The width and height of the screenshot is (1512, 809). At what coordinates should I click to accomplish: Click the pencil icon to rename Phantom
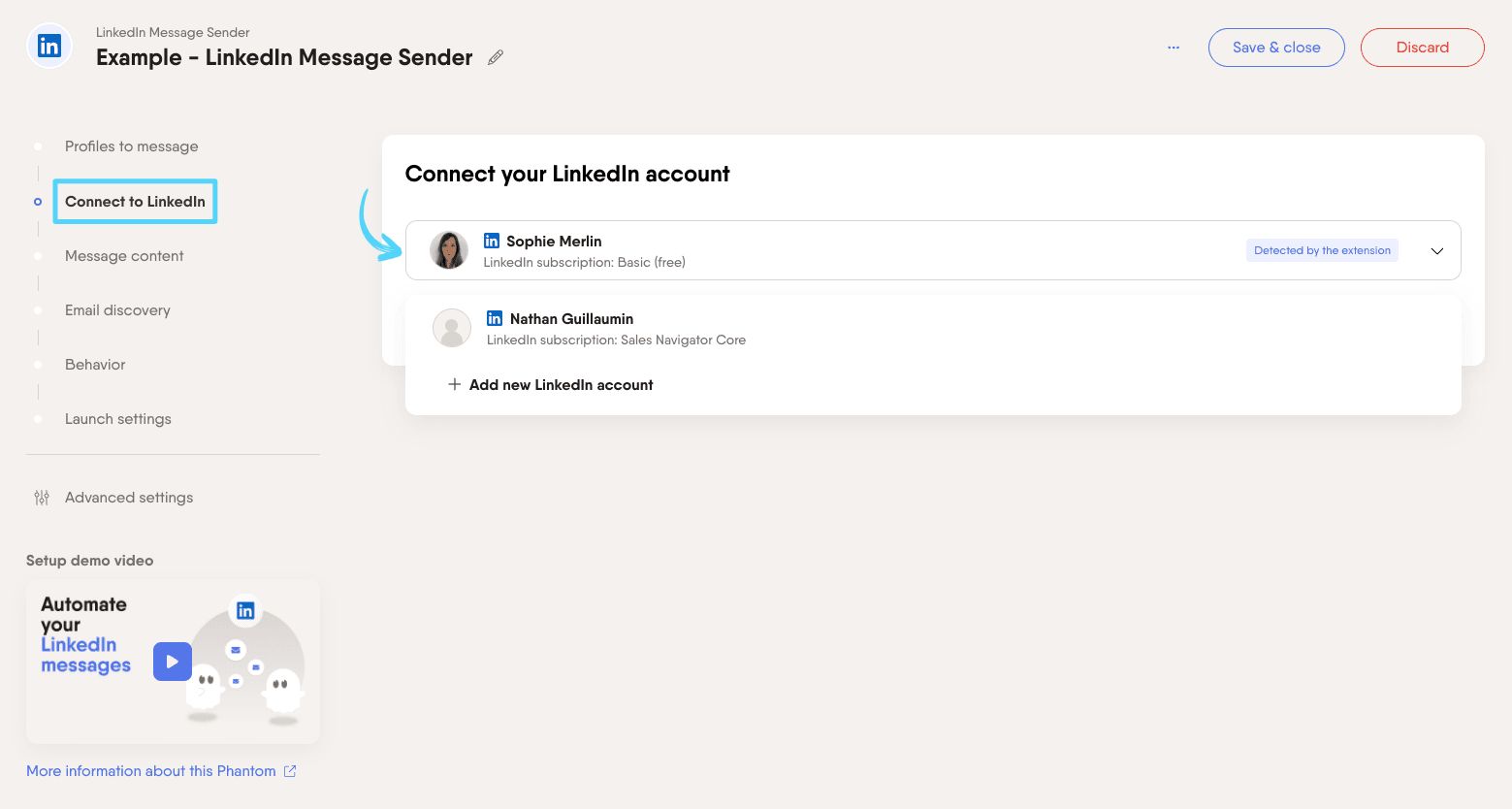pyautogui.click(x=496, y=57)
